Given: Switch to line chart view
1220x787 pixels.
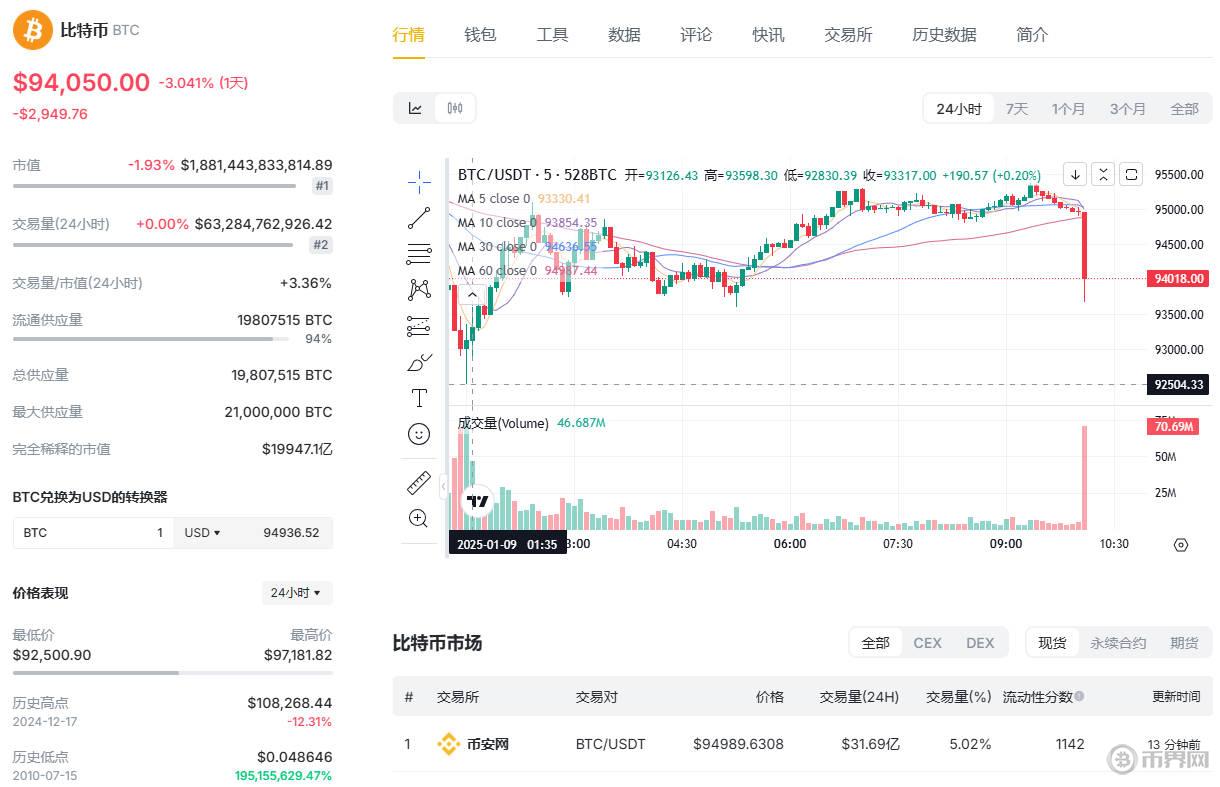Looking at the screenshot, I should [x=415, y=108].
